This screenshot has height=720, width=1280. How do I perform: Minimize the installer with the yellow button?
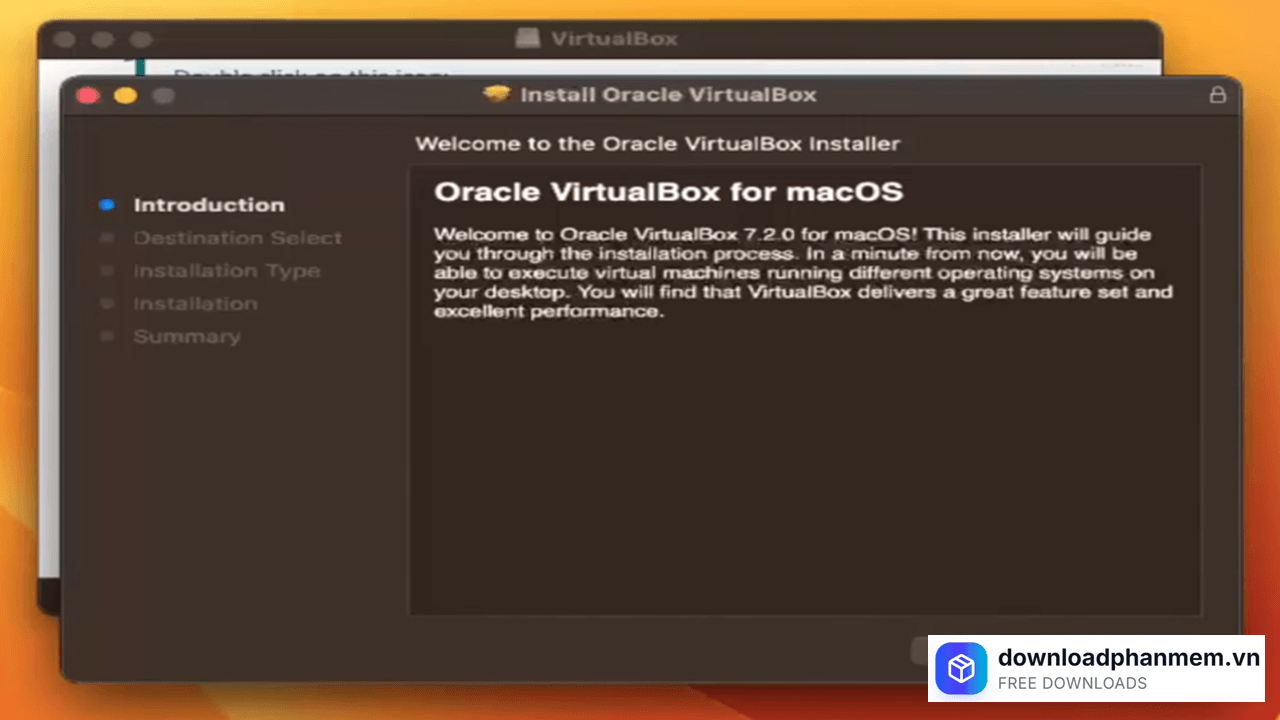pos(125,95)
